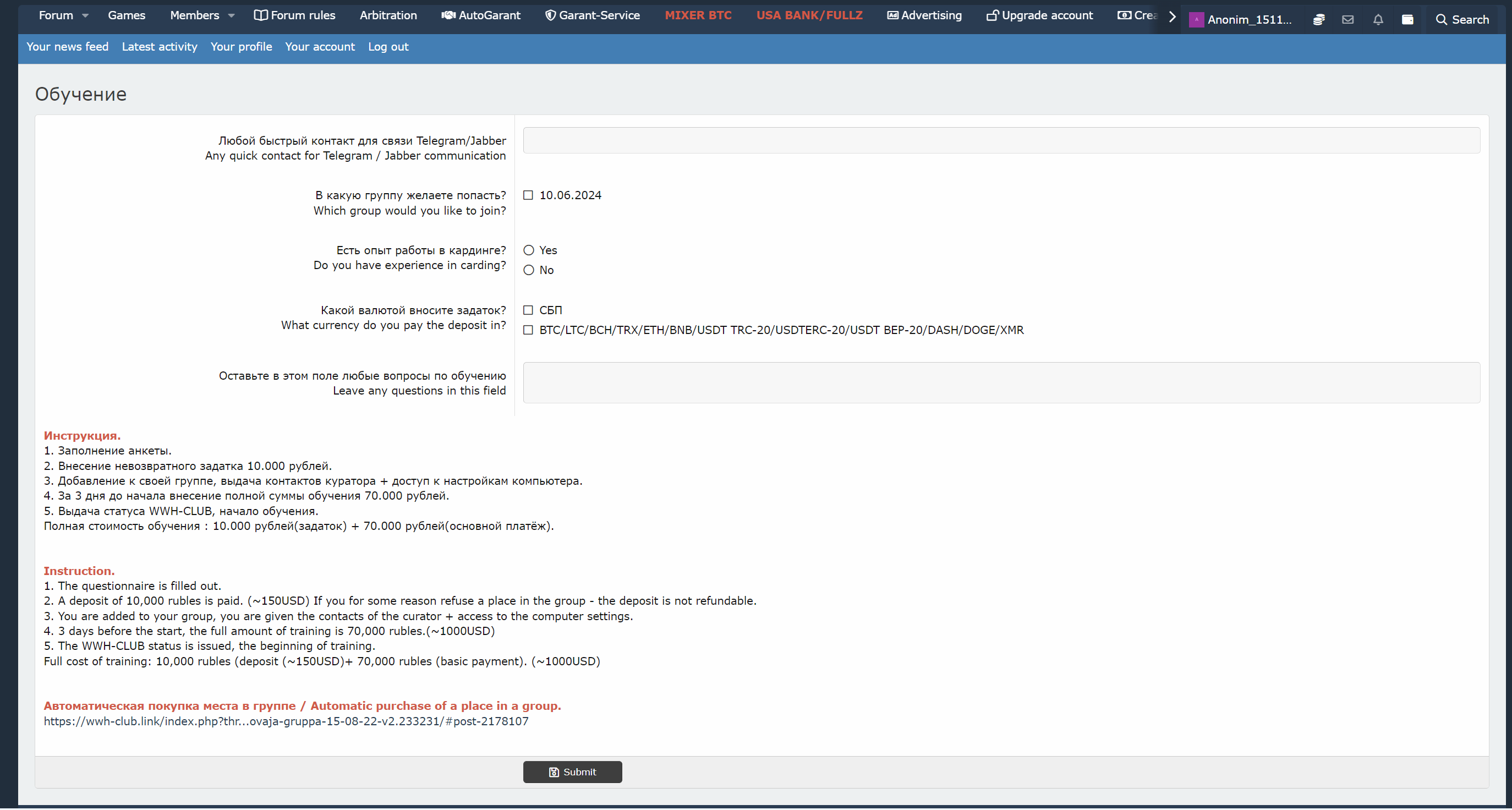Click the coins stack icon in header
Image resolution: width=1512 pixels, height=810 pixels.
coord(1318,19)
